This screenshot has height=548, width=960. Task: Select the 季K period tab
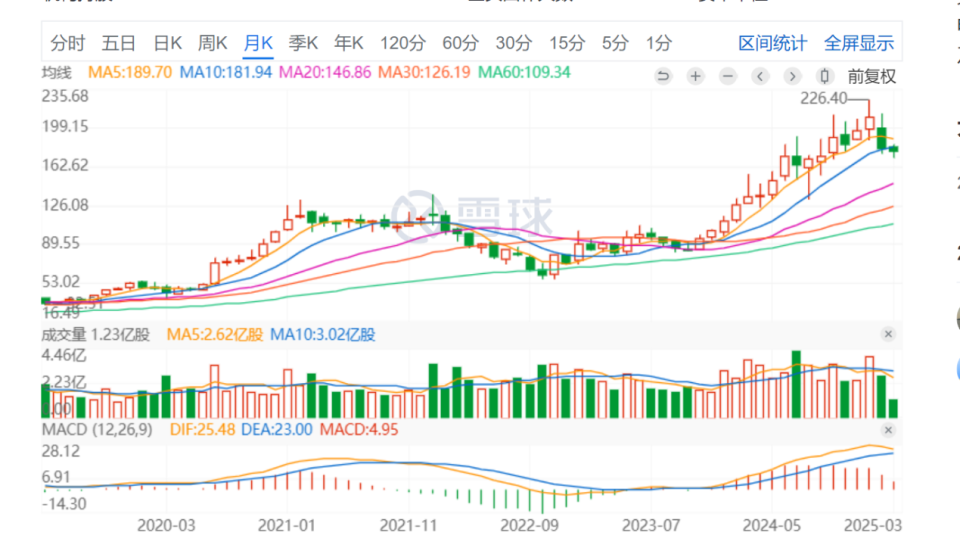[x=303, y=43]
